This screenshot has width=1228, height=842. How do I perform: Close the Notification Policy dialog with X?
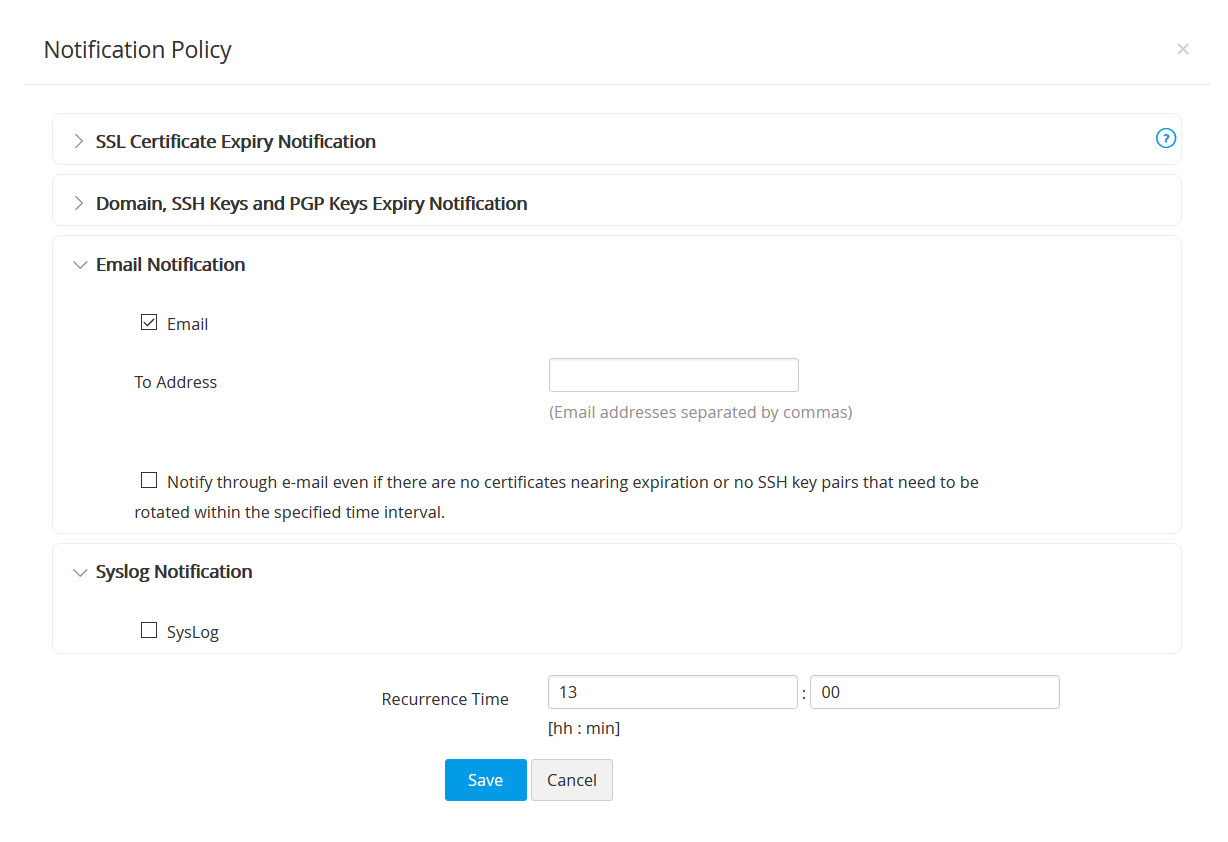[x=1183, y=49]
